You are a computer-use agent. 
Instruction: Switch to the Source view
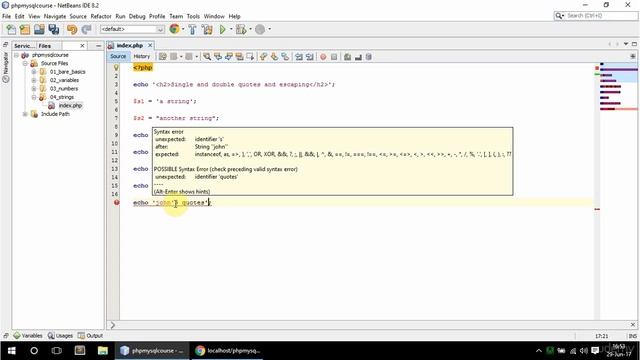coord(118,56)
